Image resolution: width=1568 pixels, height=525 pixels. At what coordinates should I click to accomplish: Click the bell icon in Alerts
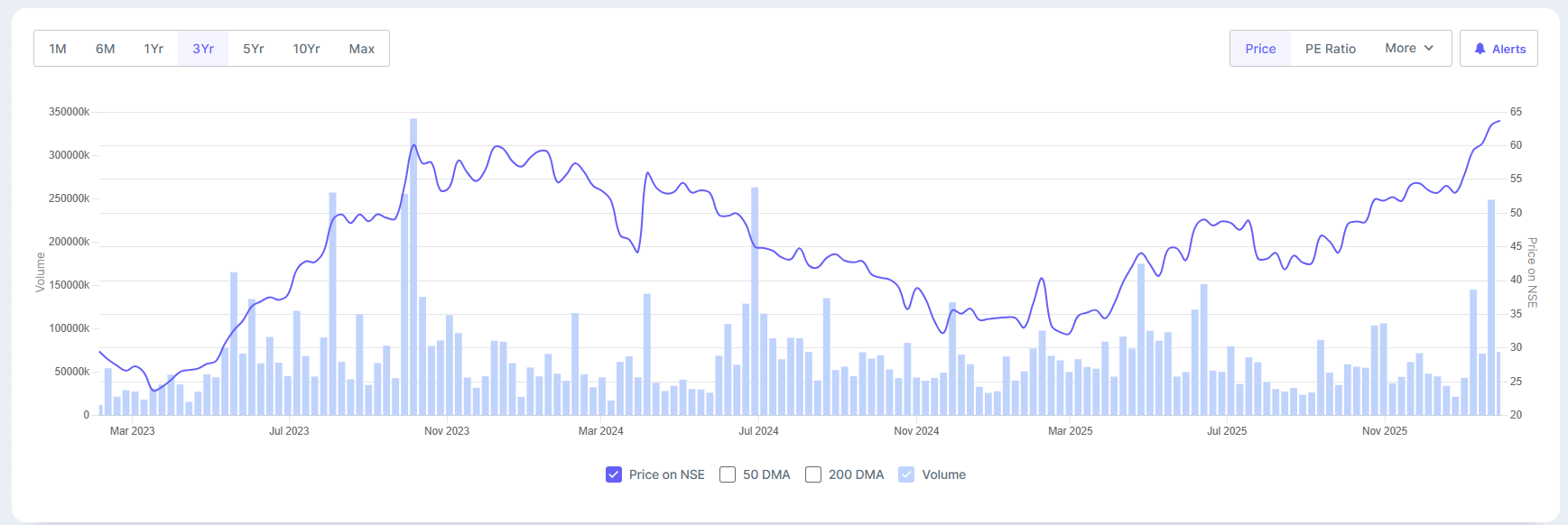pos(1480,49)
